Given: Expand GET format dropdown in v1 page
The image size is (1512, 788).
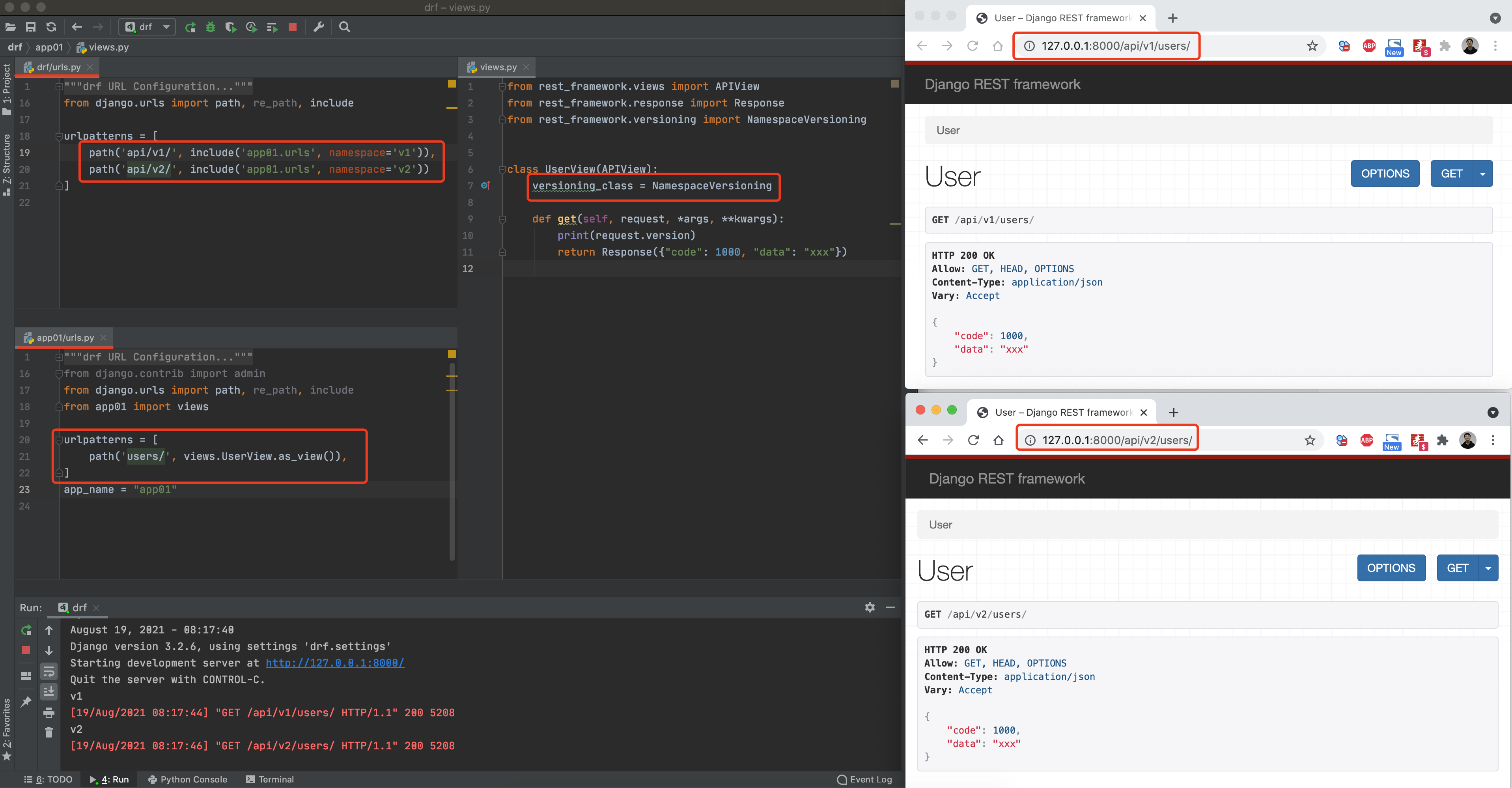Looking at the screenshot, I should pos(1483,174).
